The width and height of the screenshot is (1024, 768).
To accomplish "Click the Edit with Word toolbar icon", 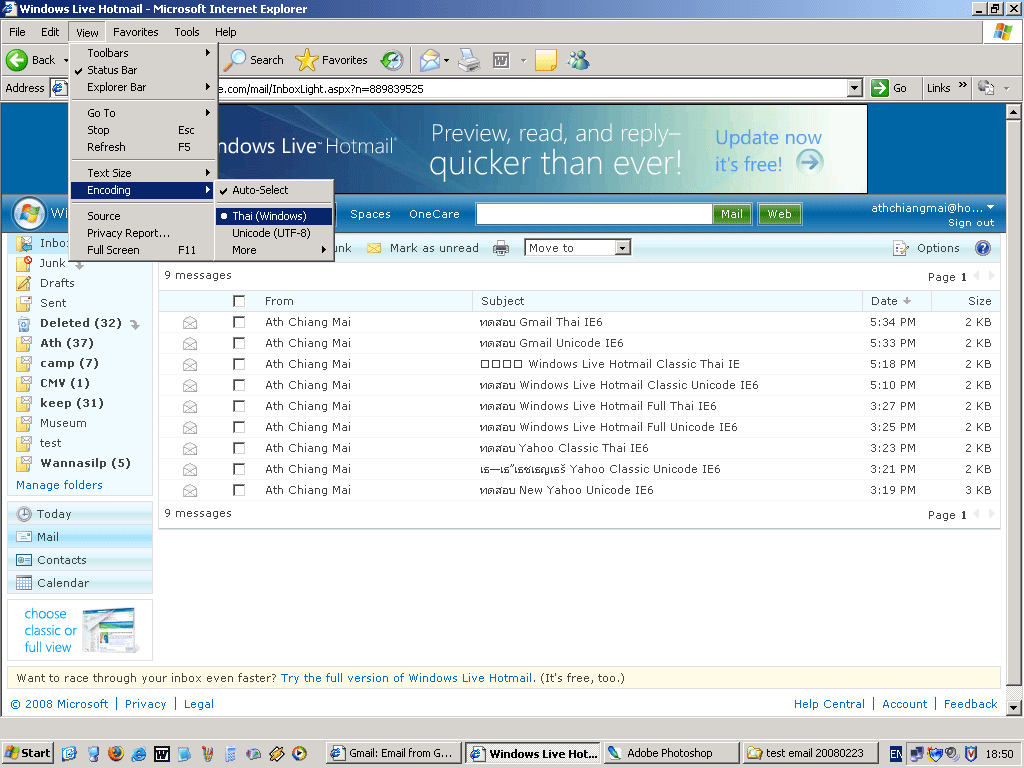I will click(501, 61).
